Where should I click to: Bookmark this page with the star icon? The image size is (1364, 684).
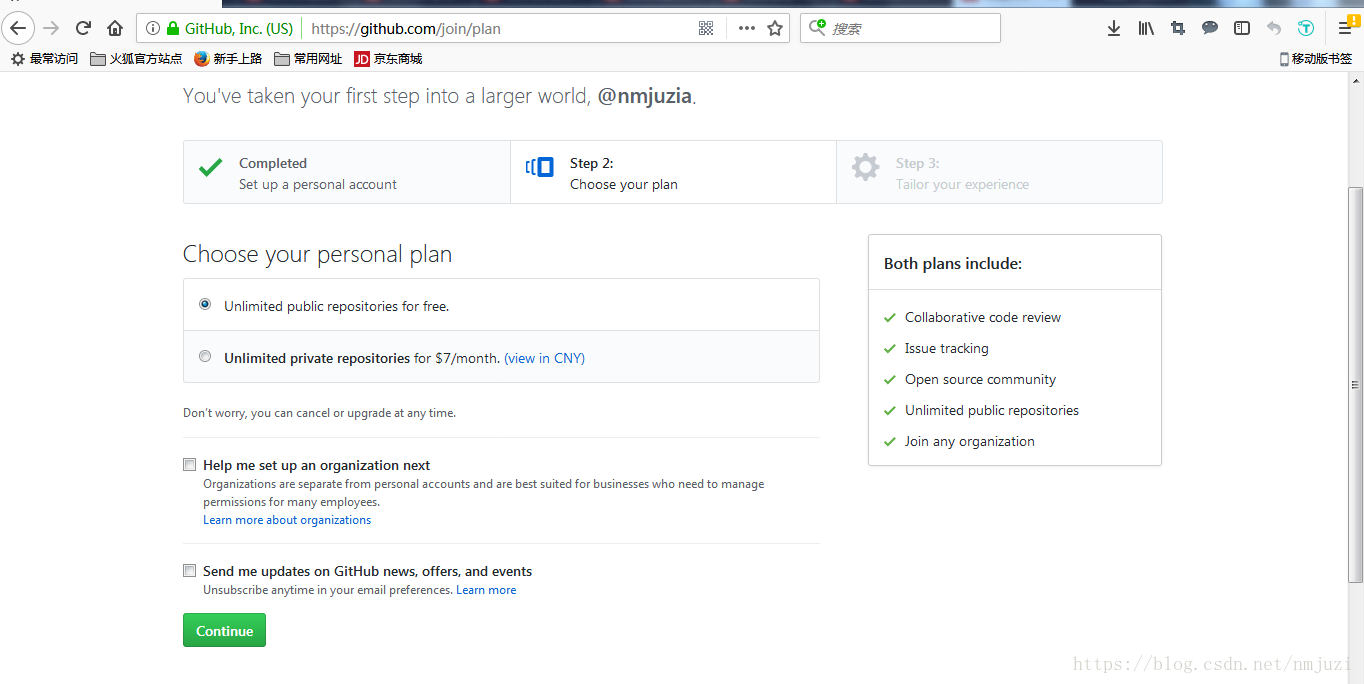775,28
